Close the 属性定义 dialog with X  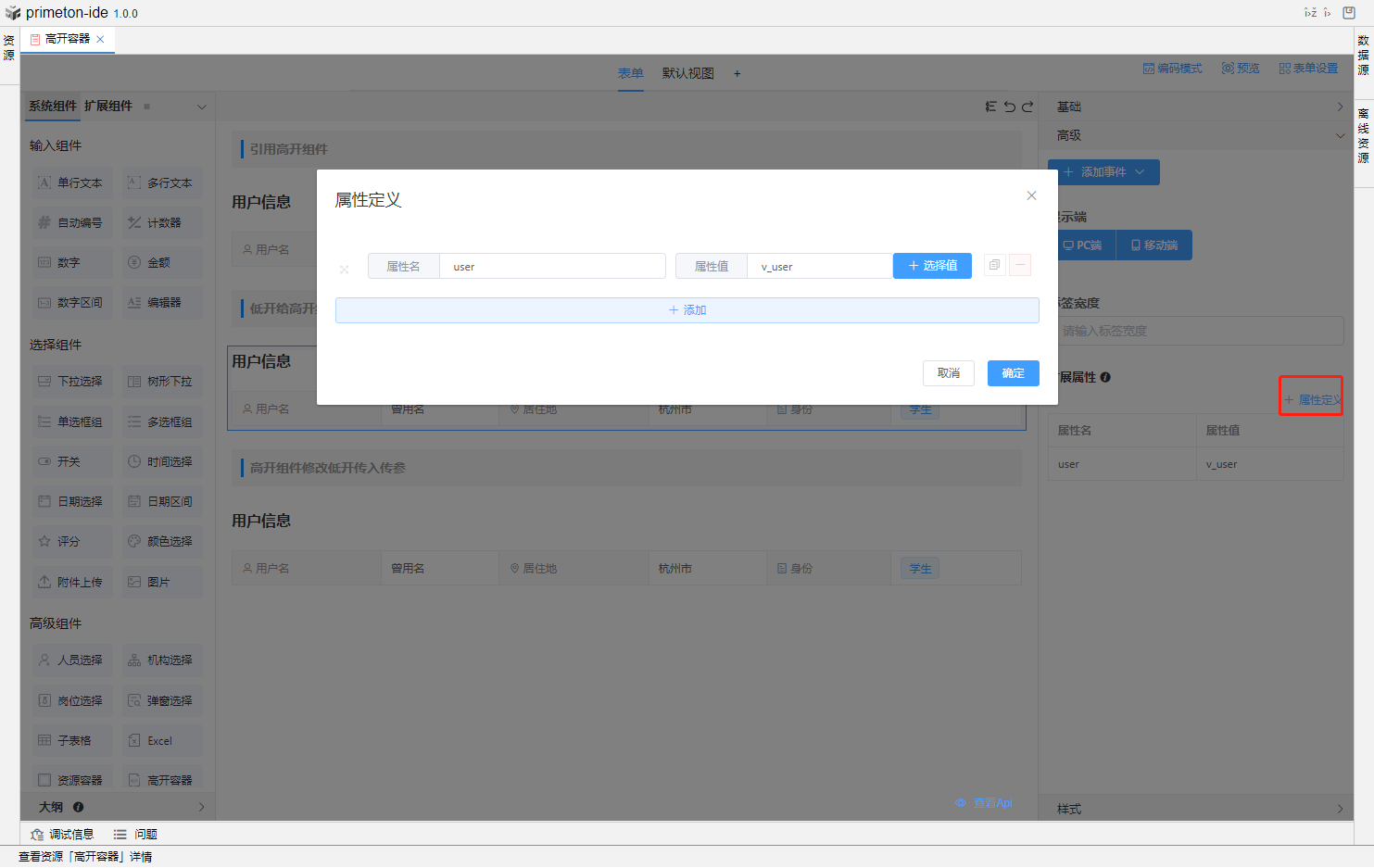(x=1031, y=195)
